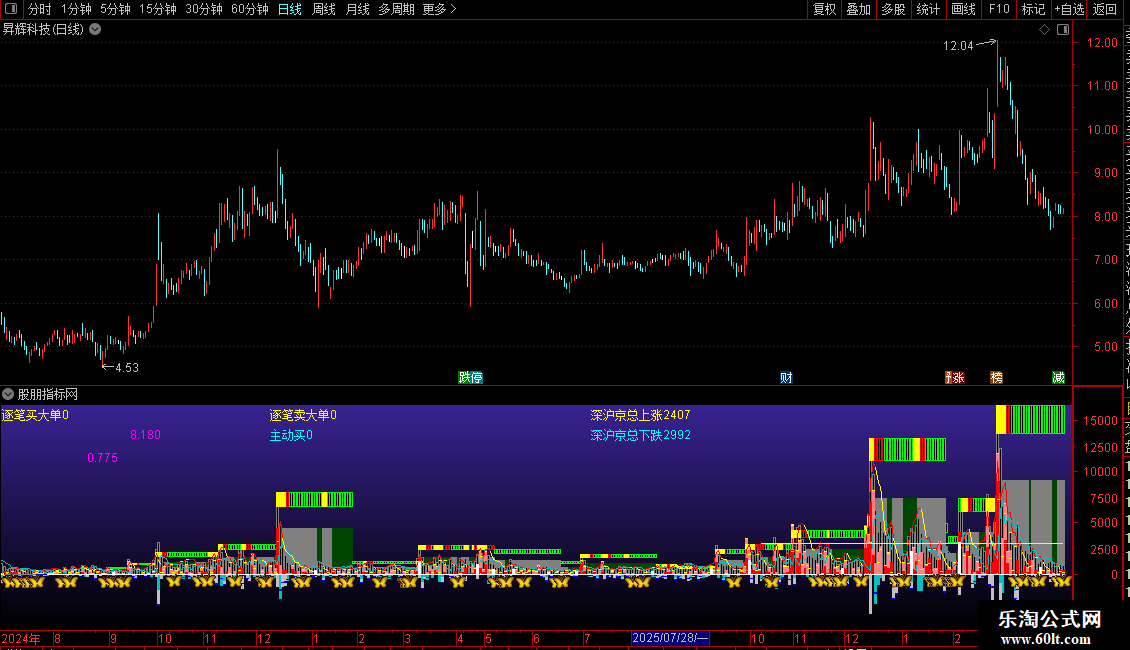The width and height of the screenshot is (1130, 650).
Task: Click the 逐笔卖大单0 indicator label
Action: 303,415
